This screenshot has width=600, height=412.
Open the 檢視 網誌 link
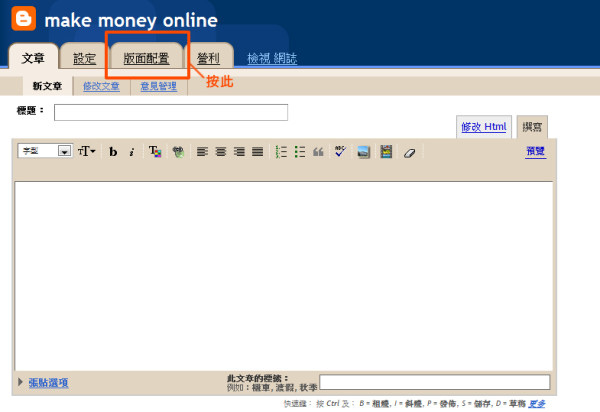(x=272, y=59)
